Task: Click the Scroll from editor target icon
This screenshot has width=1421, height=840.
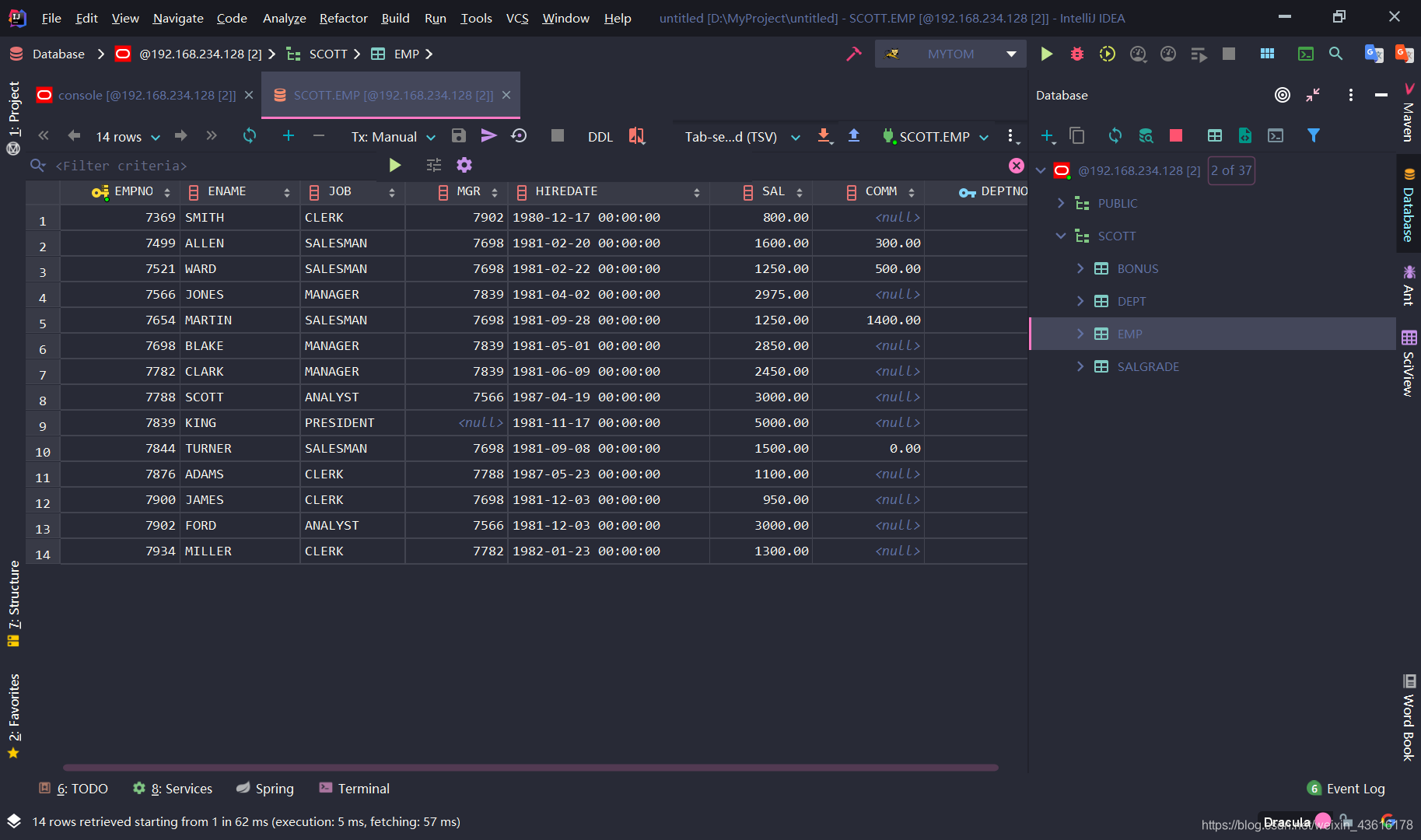Action: (1283, 95)
